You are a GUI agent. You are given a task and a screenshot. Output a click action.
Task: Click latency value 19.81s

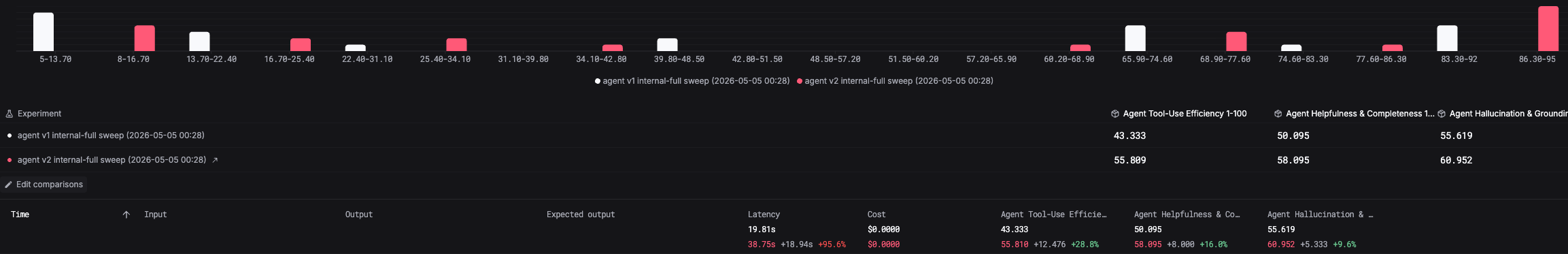(x=762, y=229)
